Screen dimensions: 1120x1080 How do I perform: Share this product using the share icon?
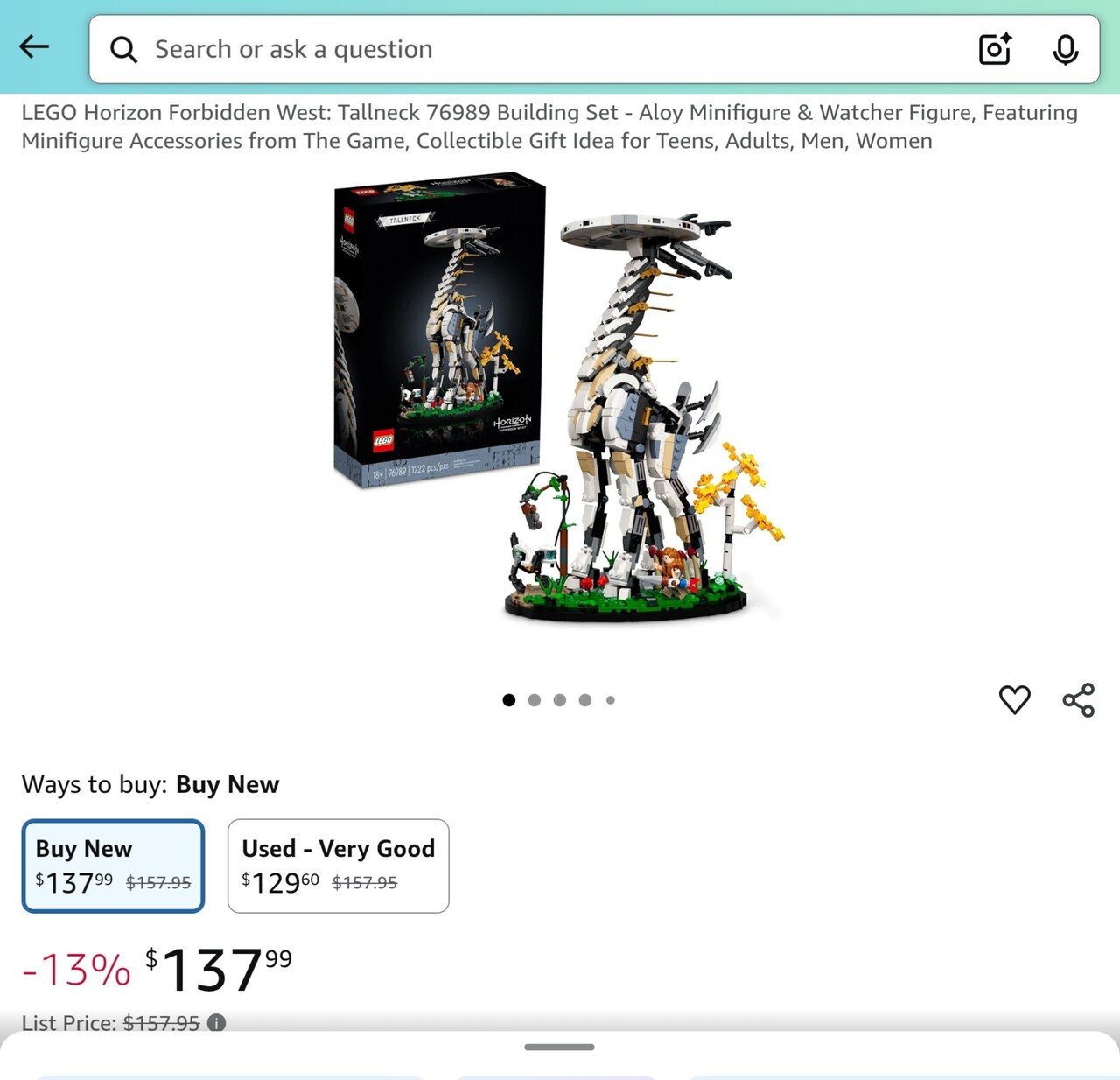[x=1079, y=700]
